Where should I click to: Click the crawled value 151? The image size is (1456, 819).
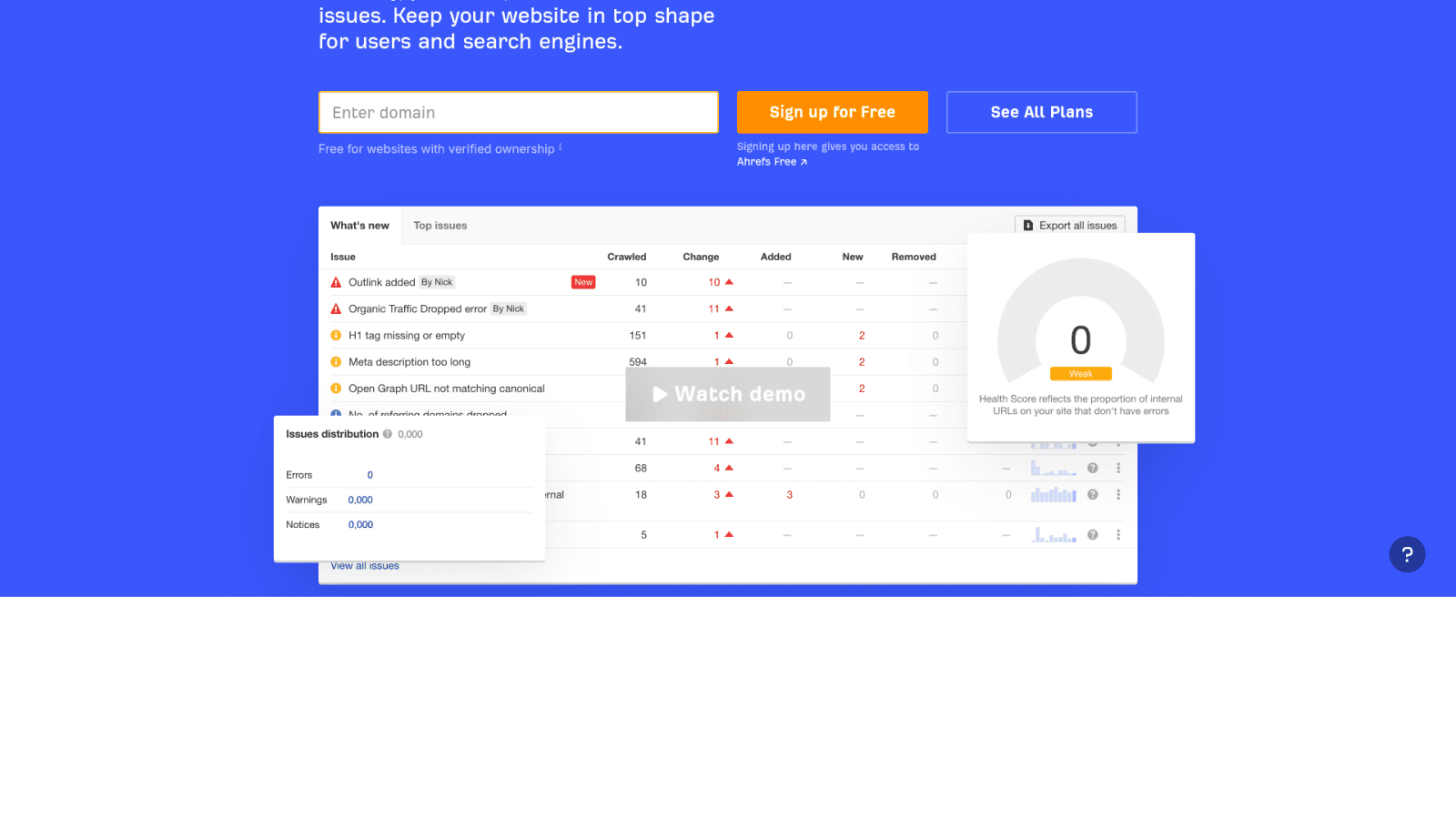(638, 335)
